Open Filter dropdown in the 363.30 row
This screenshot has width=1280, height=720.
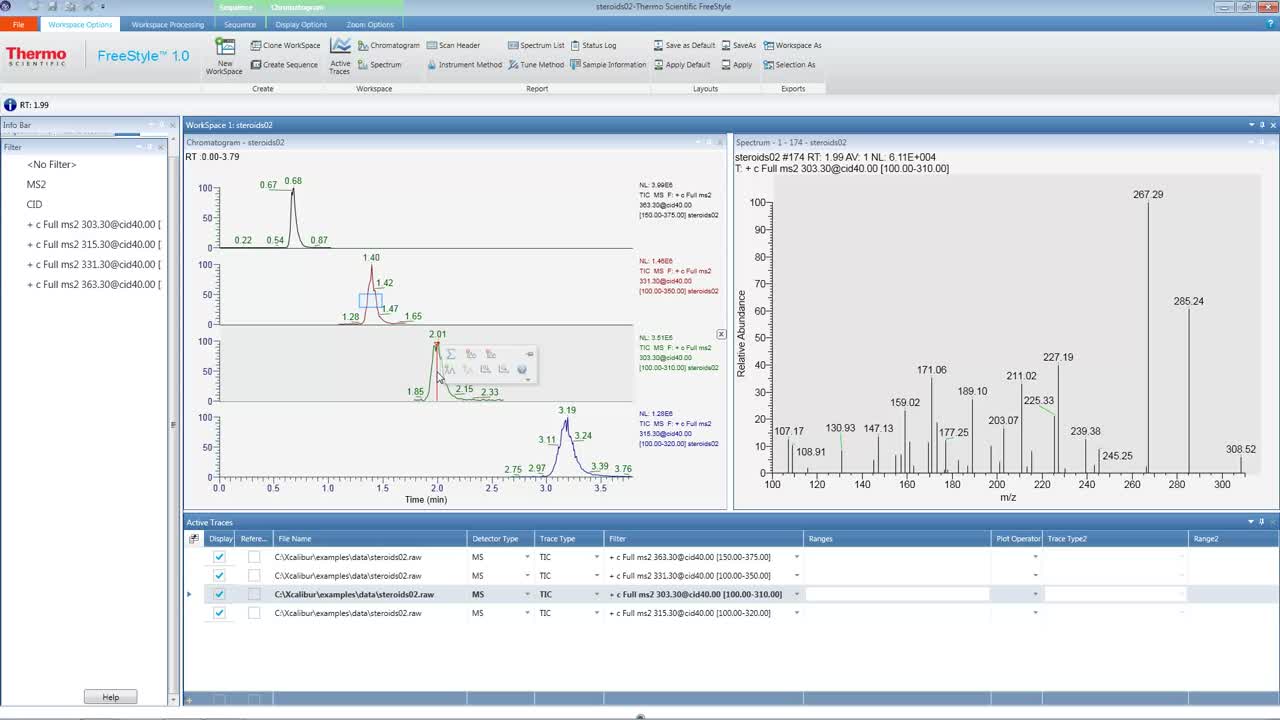[x=797, y=557]
